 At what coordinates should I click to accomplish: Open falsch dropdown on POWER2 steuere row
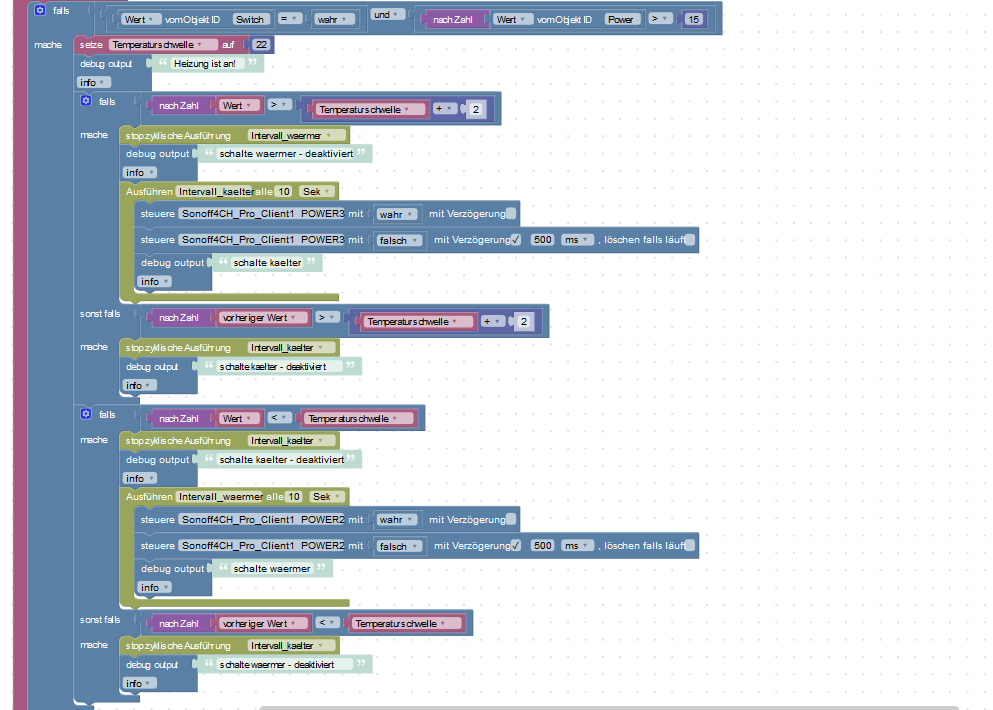[399, 546]
